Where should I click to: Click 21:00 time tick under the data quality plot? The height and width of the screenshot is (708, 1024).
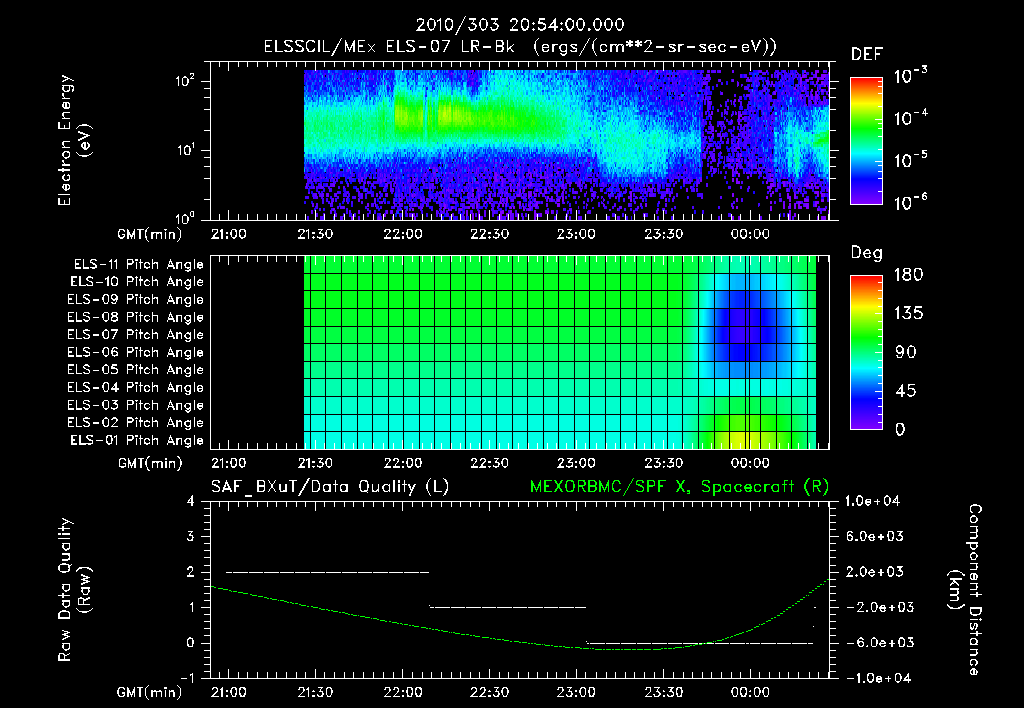[x=229, y=692]
